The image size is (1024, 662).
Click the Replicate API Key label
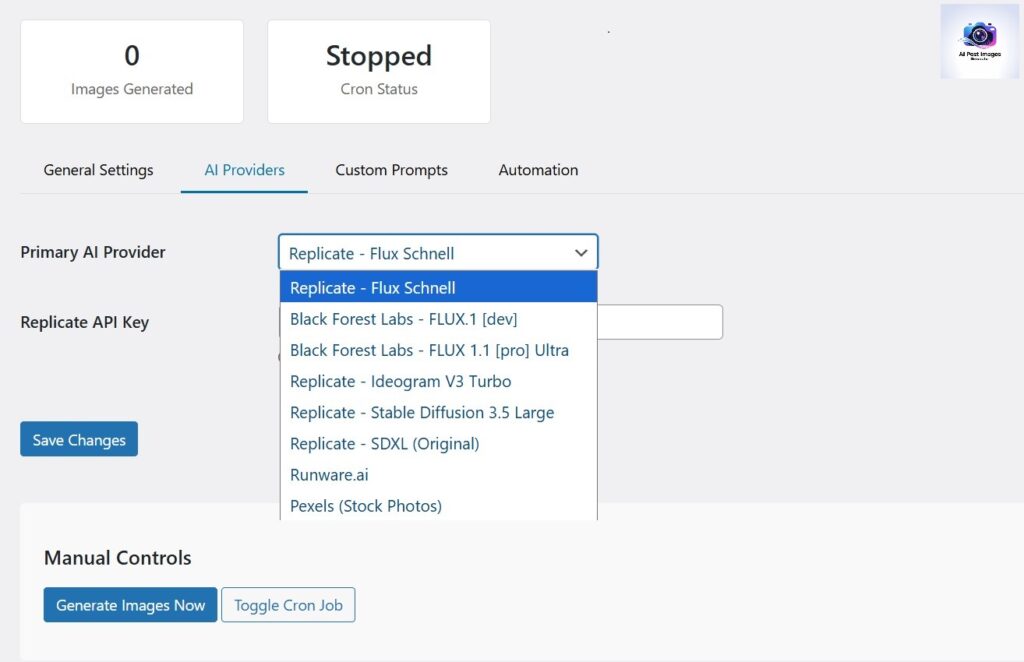[85, 323]
